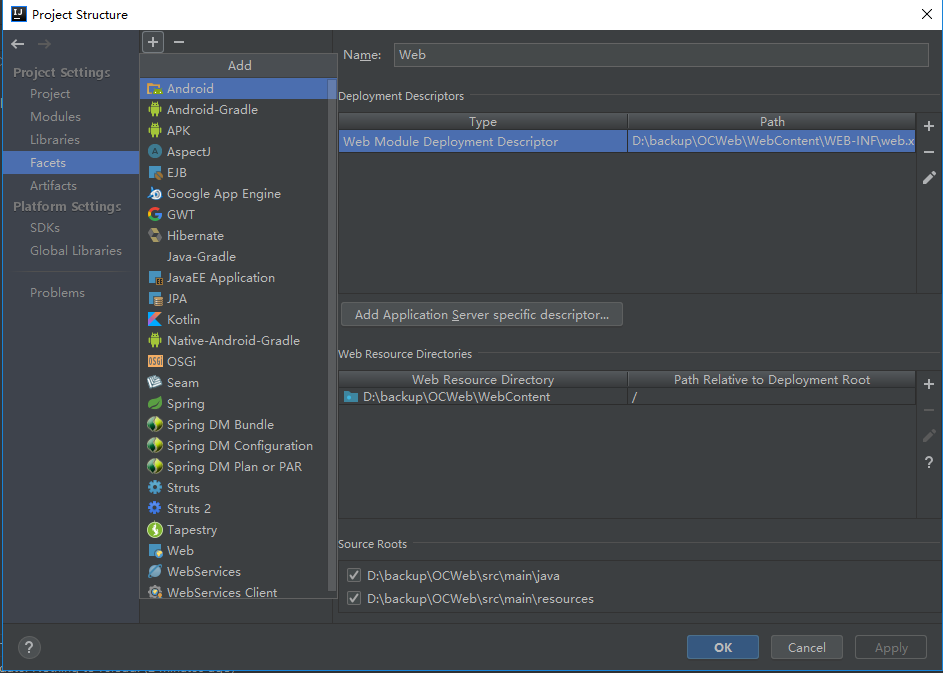This screenshot has height=673, width=943.
Task: Add a web resource directory with the plus icon
Action: click(x=929, y=384)
